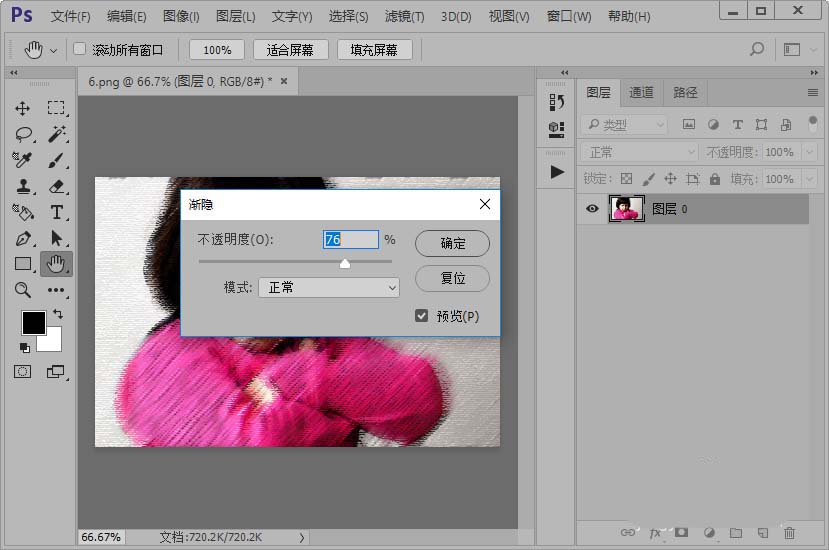The image size is (829, 550).
Task: Swap foreground and background colors
Action: click(x=58, y=314)
